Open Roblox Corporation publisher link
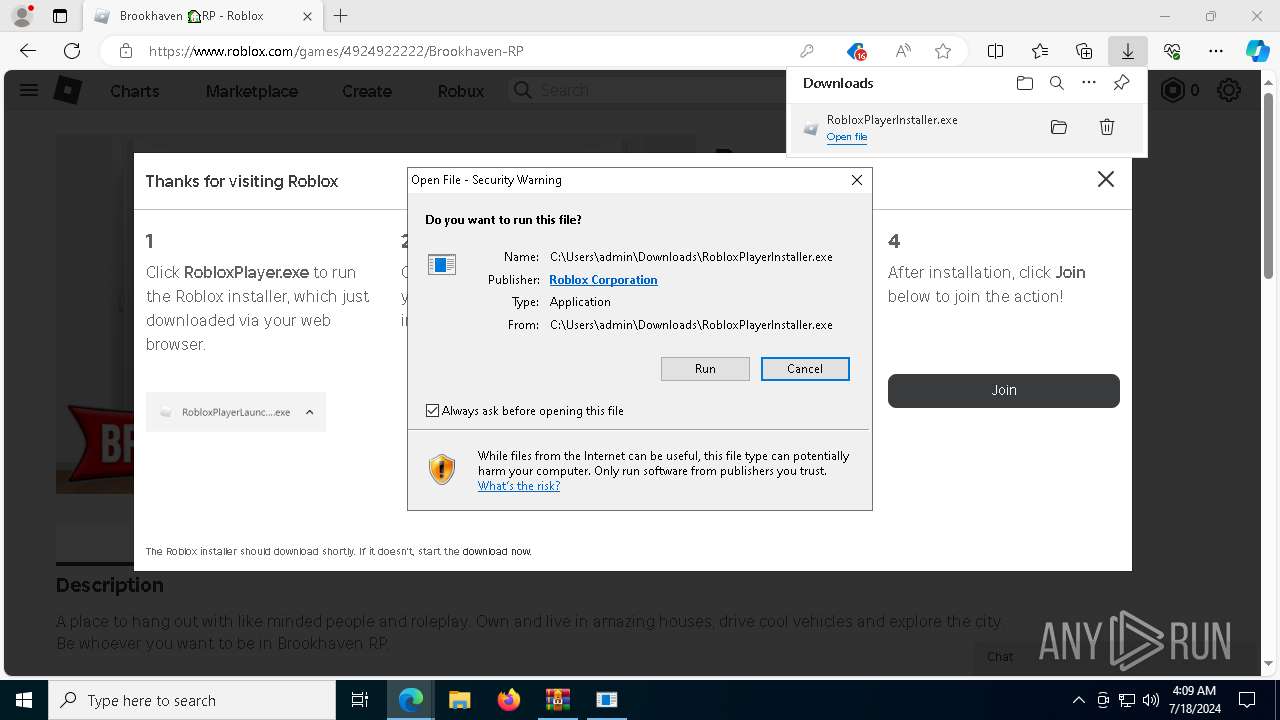 [x=603, y=280]
